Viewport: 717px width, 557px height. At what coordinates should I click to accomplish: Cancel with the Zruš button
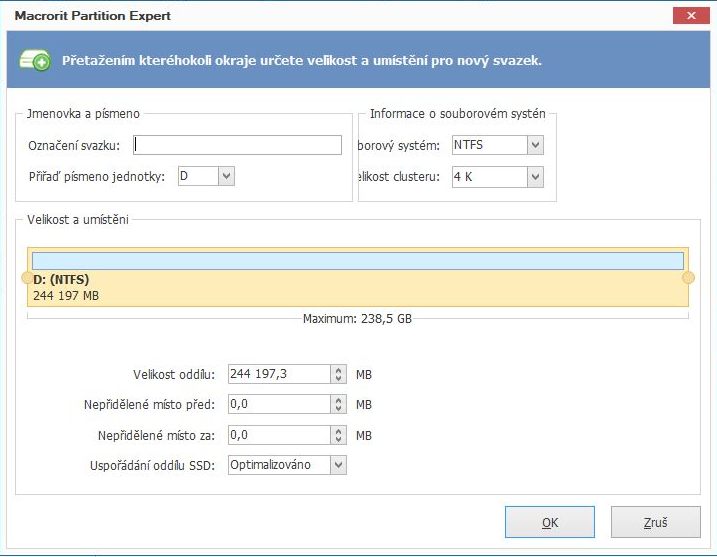coord(654,522)
